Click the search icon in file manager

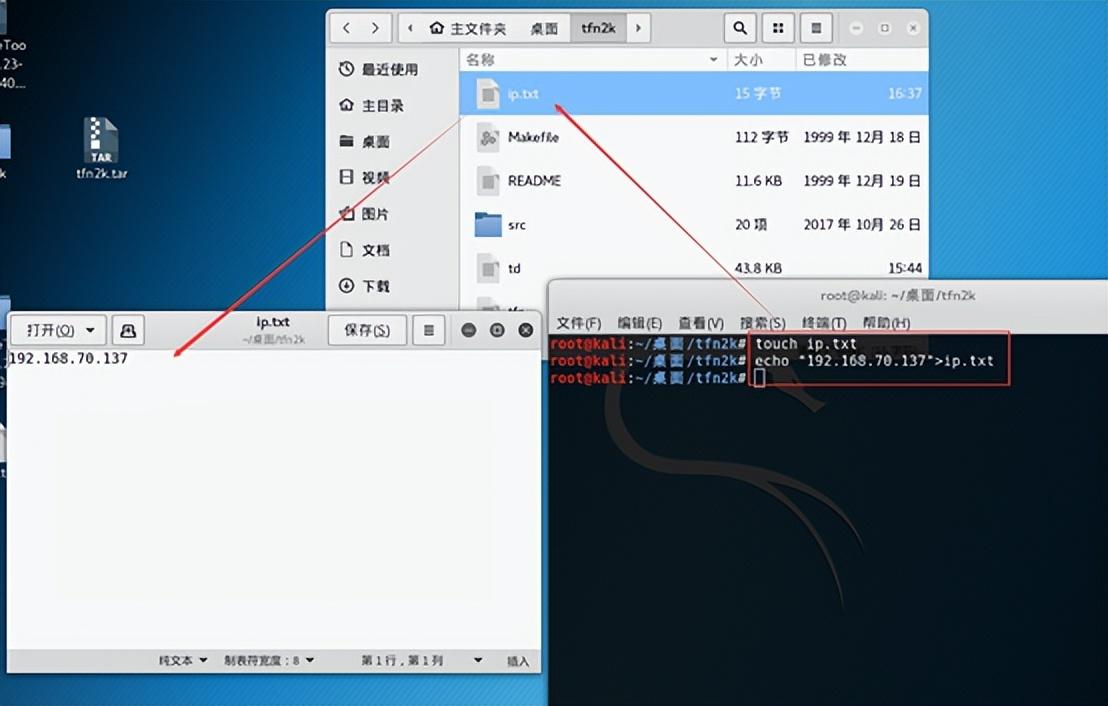click(739, 28)
